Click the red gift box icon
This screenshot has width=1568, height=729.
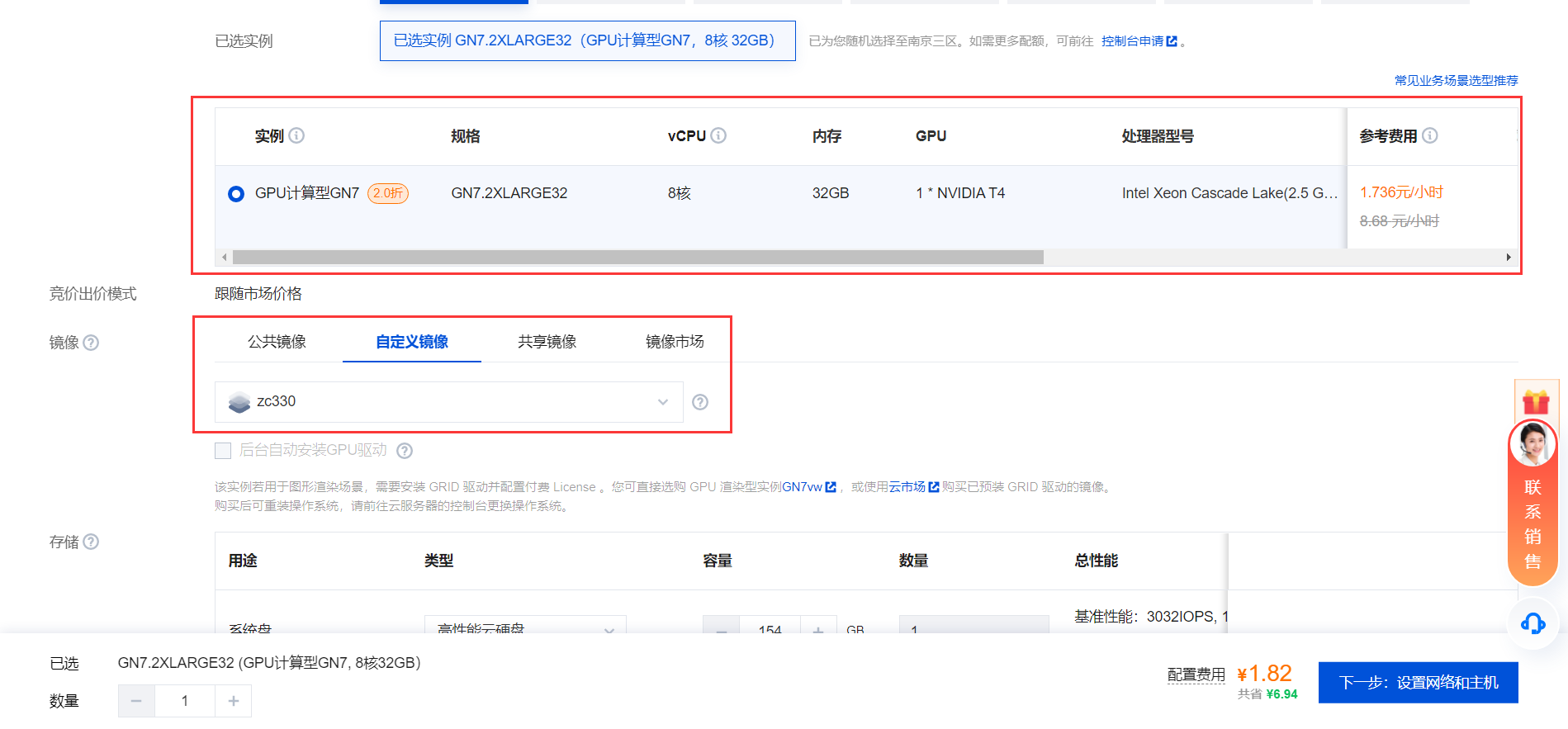click(1535, 402)
